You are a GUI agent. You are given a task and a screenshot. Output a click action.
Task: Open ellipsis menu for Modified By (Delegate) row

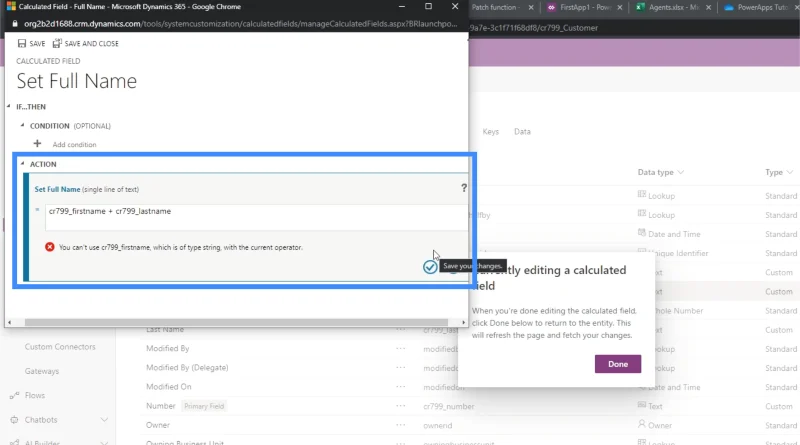401,367
